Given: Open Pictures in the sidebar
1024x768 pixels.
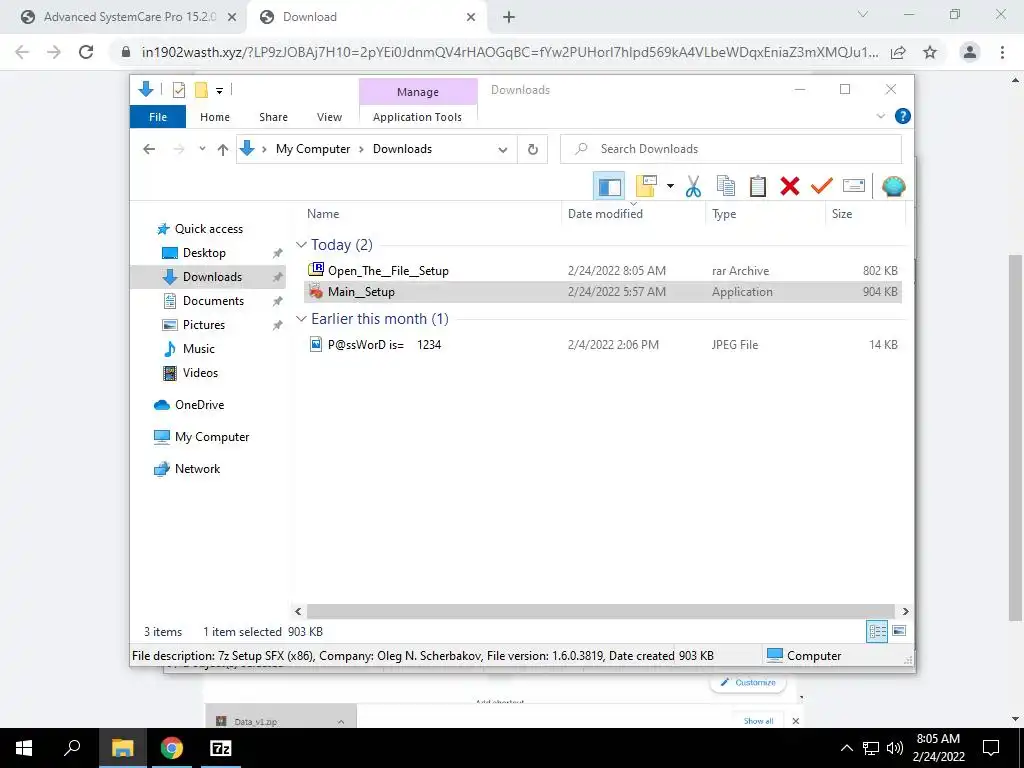Looking at the screenshot, I should tap(203, 325).
